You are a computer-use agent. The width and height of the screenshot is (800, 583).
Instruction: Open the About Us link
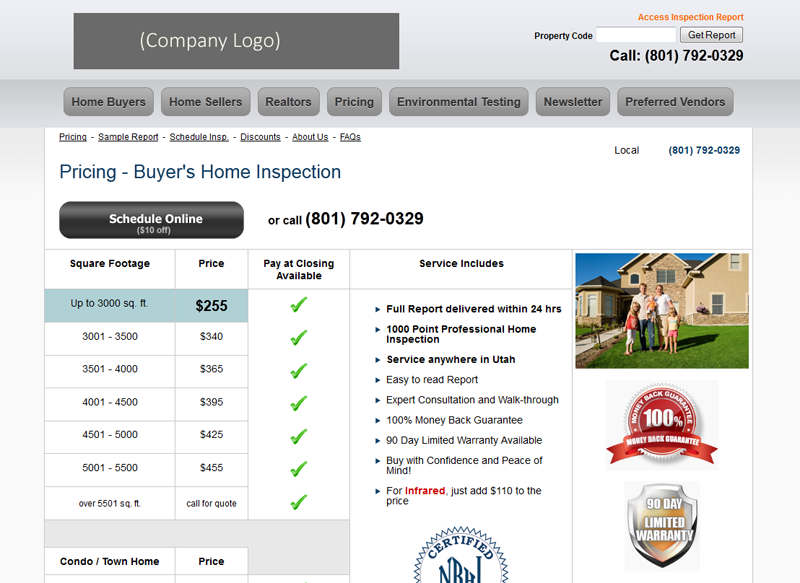pyautogui.click(x=310, y=137)
